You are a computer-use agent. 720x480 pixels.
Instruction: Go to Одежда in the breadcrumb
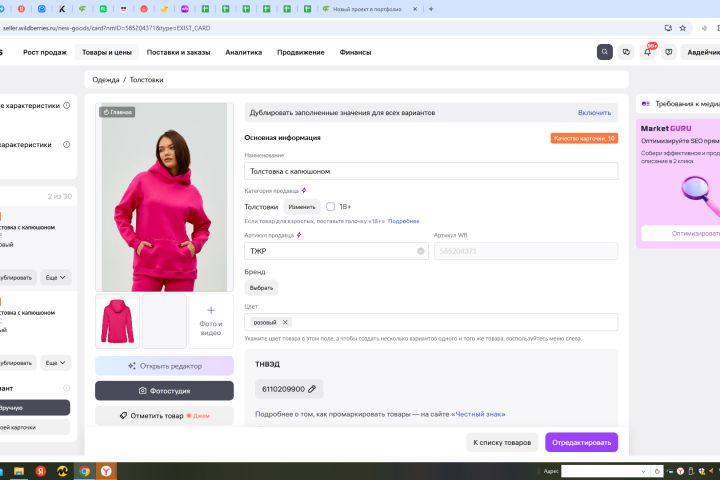pyautogui.click(x=106, y=79)
